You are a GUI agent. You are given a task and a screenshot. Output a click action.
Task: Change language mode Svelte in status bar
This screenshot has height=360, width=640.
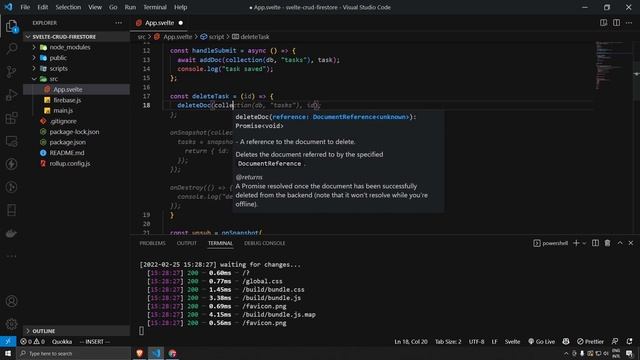tap(512, 342)
